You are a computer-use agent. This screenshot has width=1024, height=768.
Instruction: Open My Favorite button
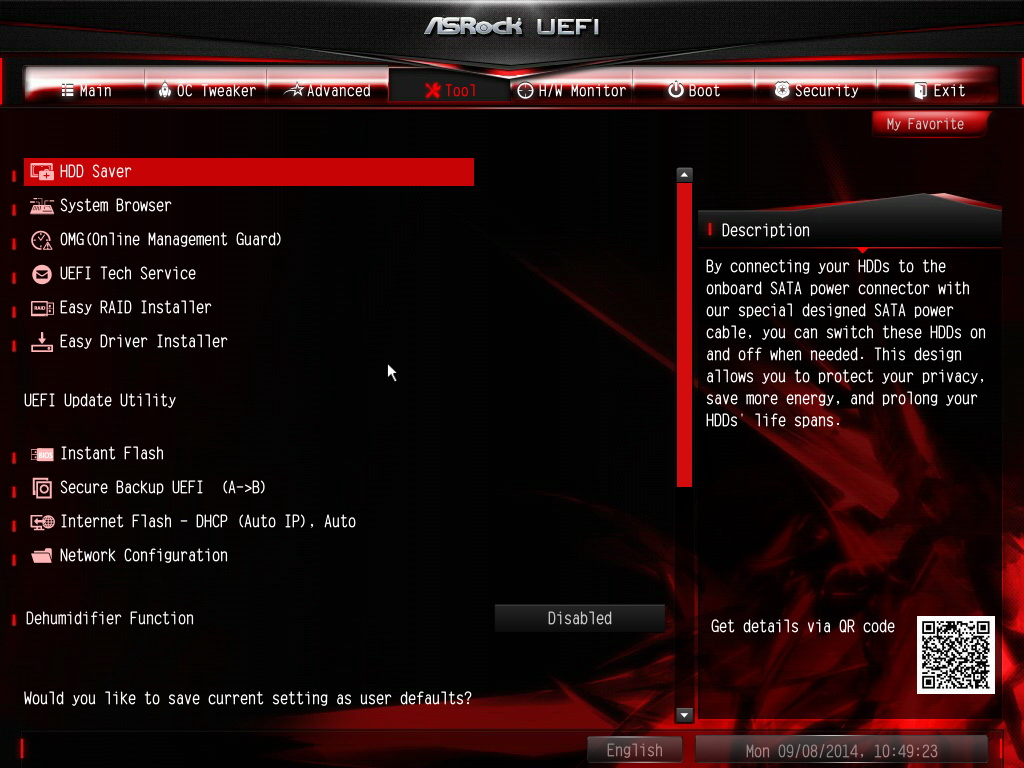tap(930, 124)
